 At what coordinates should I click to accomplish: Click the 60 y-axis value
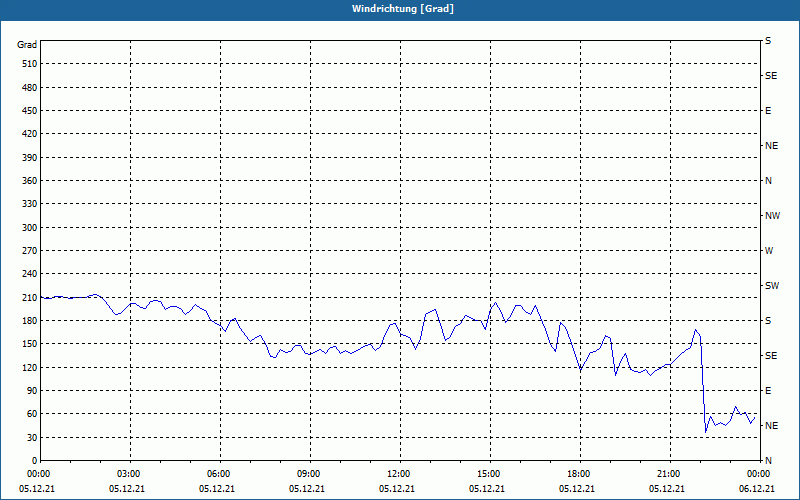[x=32, y=414]
